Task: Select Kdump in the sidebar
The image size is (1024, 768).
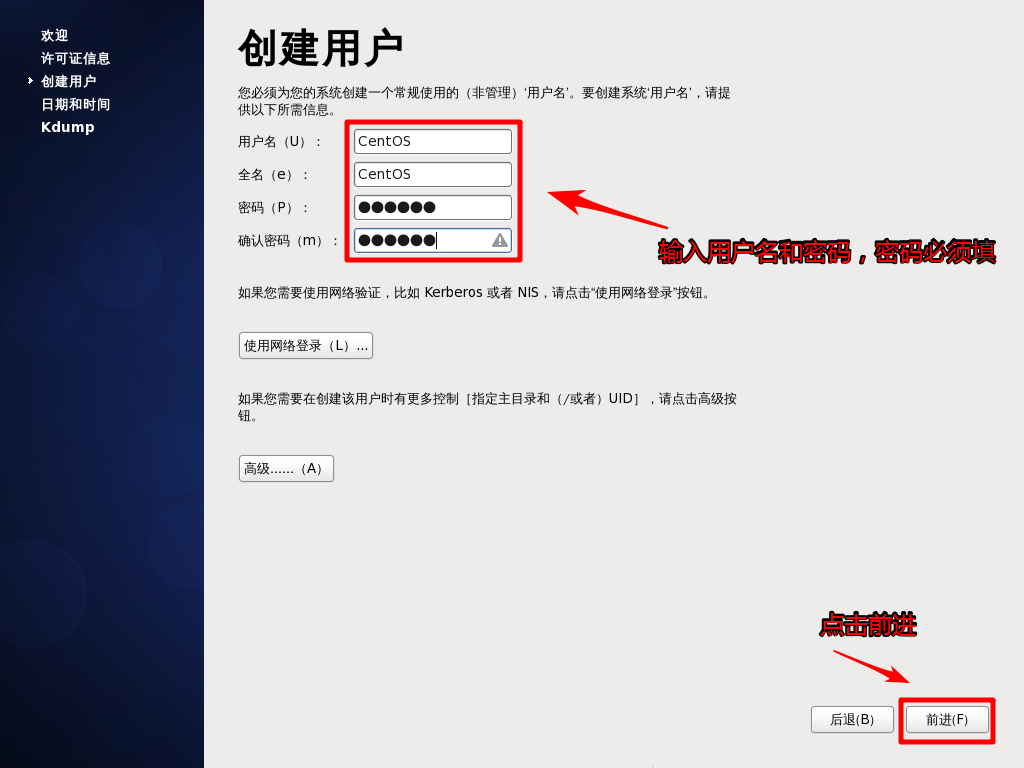Action: [x=67, y=127]
